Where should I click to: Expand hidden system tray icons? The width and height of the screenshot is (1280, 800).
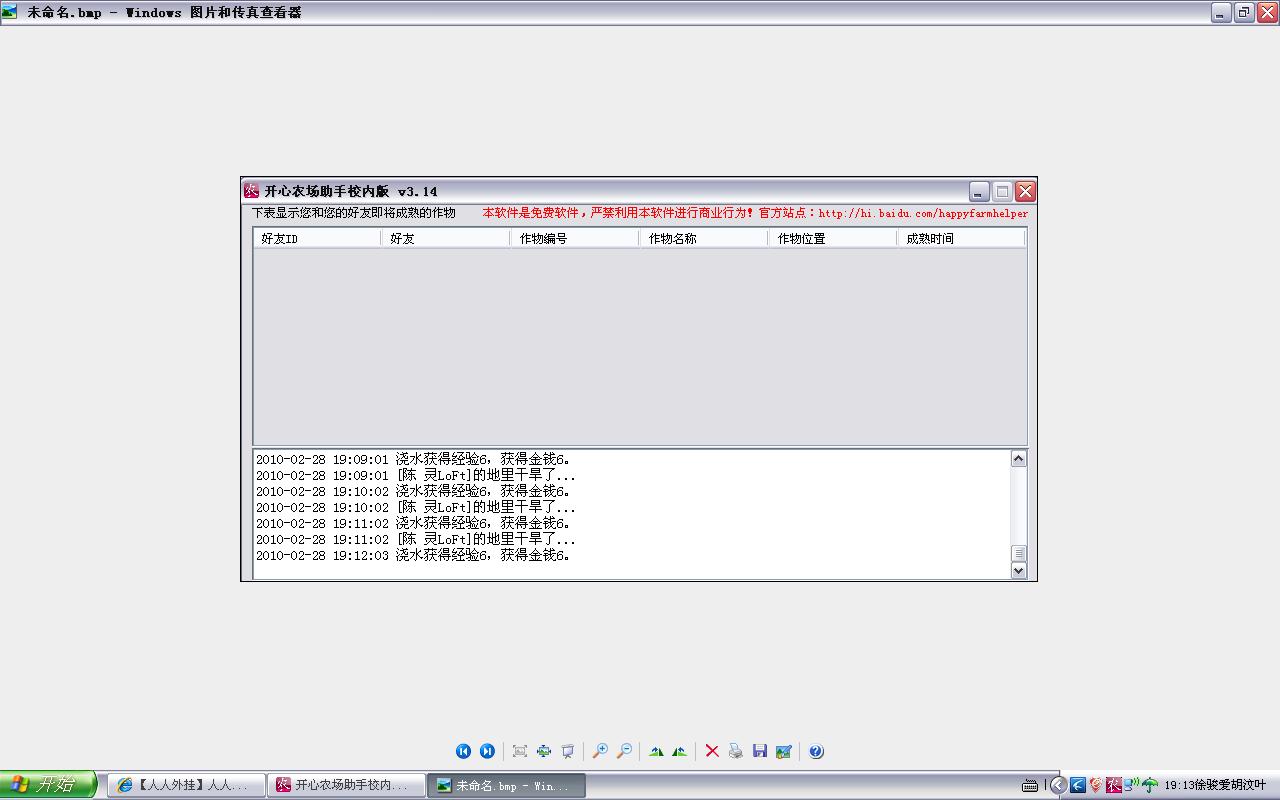pyautogui.click(x=1057, y=785)
